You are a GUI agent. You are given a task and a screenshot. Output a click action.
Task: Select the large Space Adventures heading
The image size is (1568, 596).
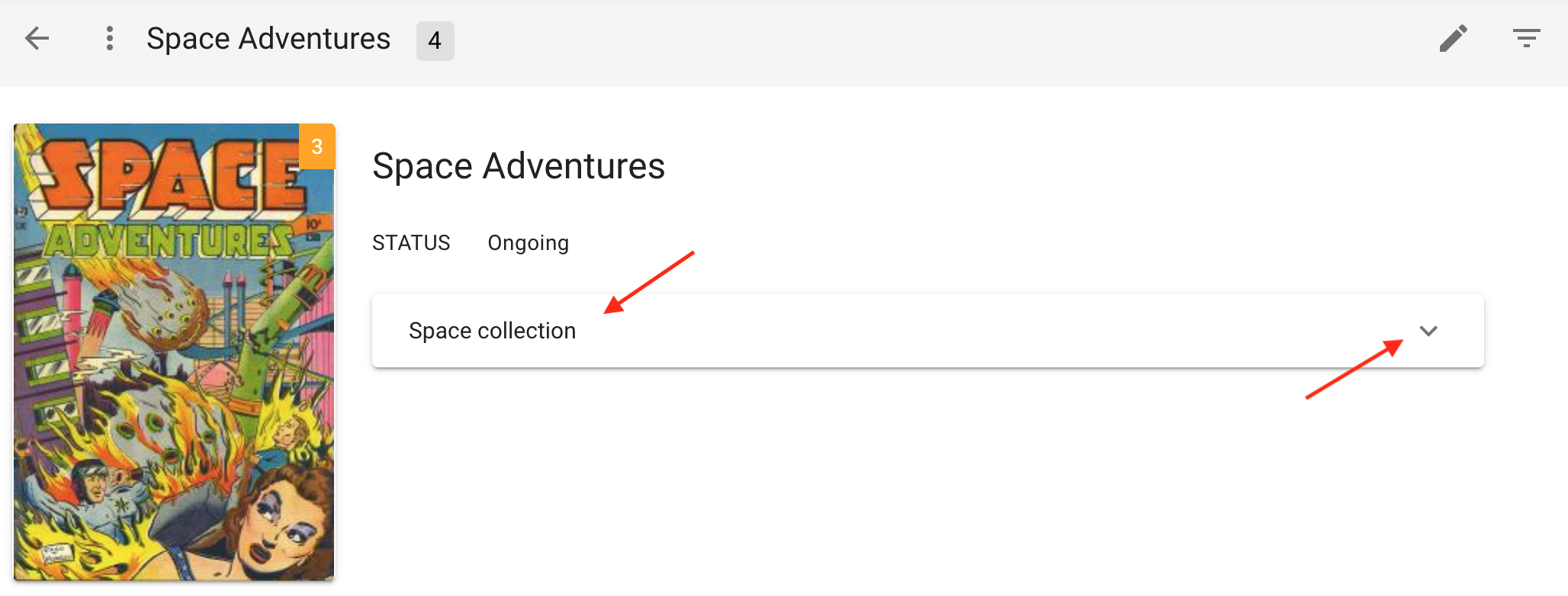pyautogui.click(x=519, y=166)
